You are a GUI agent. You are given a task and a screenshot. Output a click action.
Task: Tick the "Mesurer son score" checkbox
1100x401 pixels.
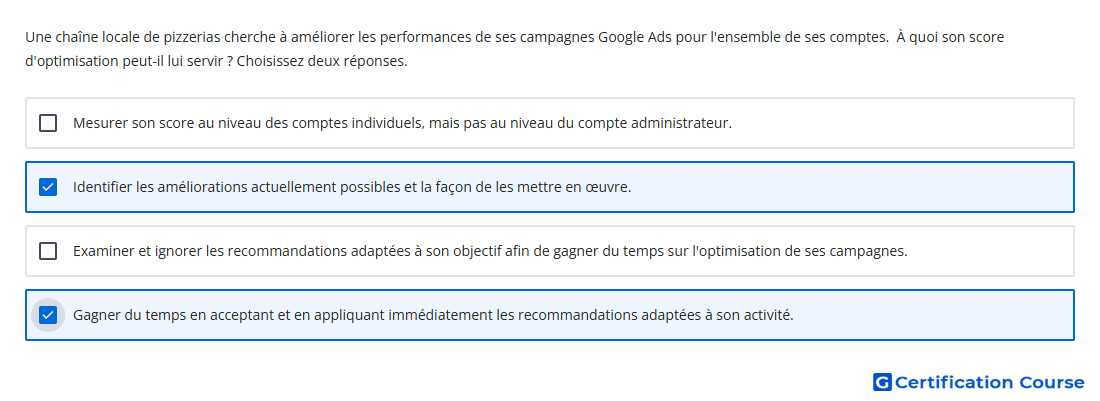coord(48,123)
